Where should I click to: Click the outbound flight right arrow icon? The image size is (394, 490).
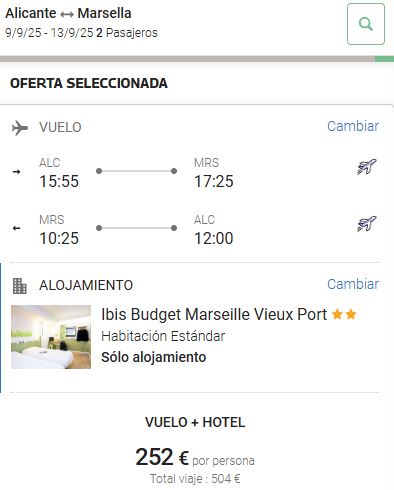tap(16, 172)
